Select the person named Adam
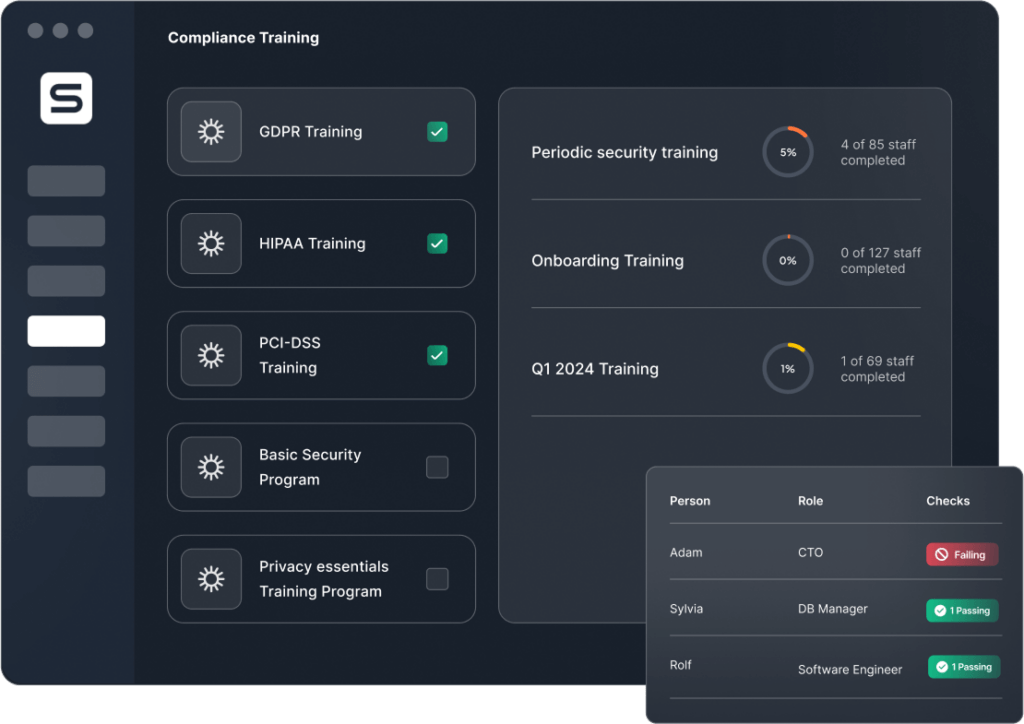The width and height of the screenshot is (1024, 724). click(686, 552)
